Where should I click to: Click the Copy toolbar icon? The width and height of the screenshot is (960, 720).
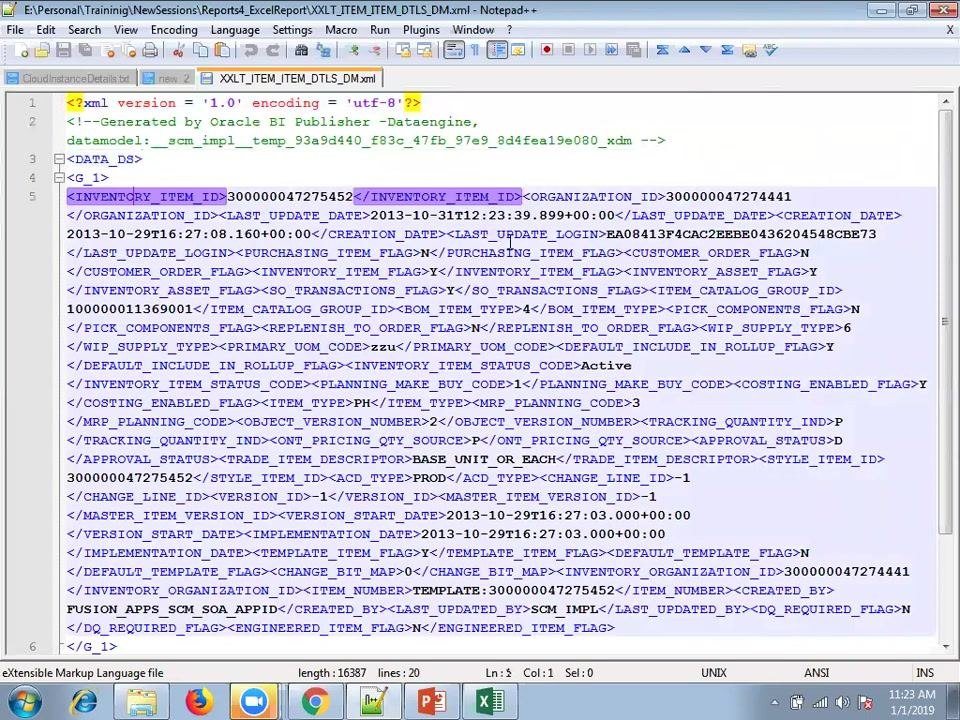tap(200, 51)
